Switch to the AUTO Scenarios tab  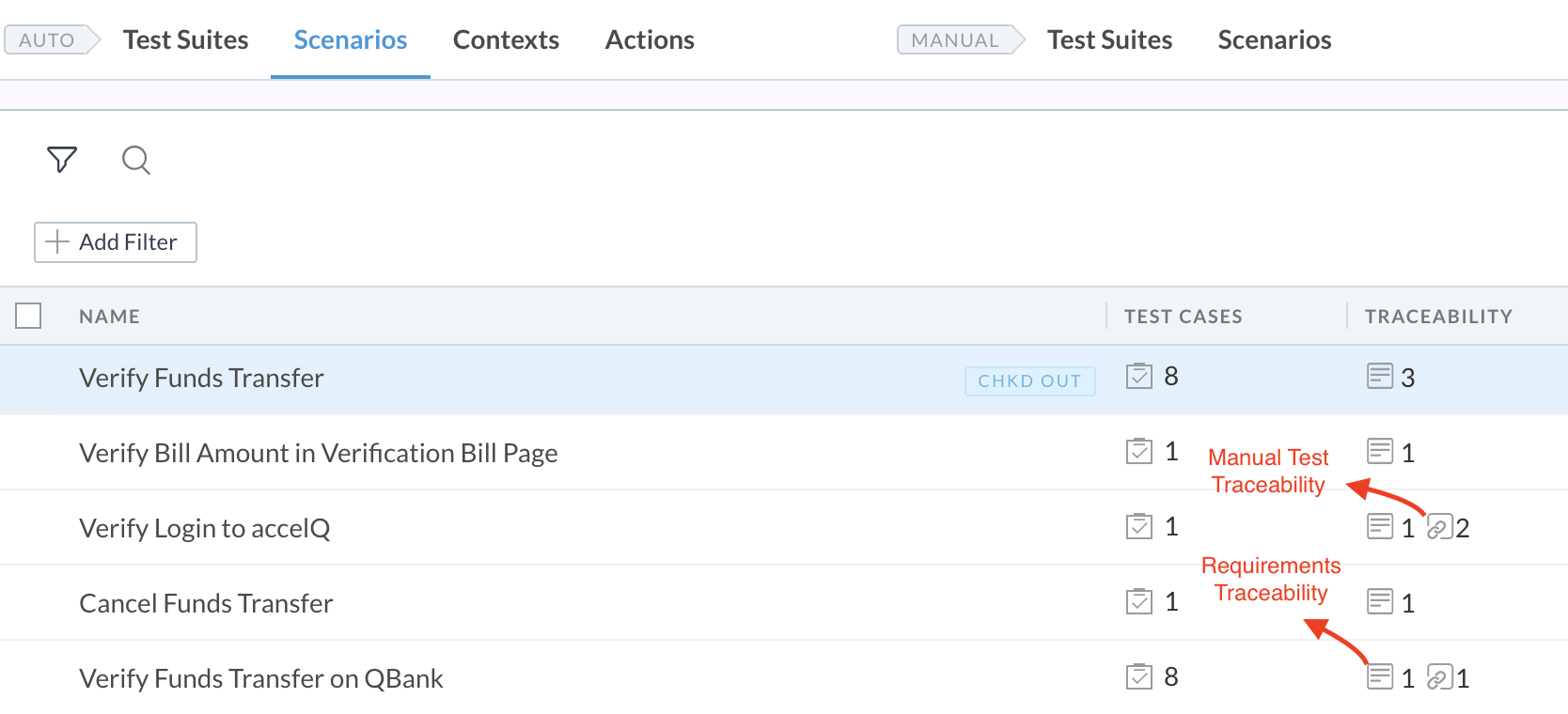(x=351, y=39)
